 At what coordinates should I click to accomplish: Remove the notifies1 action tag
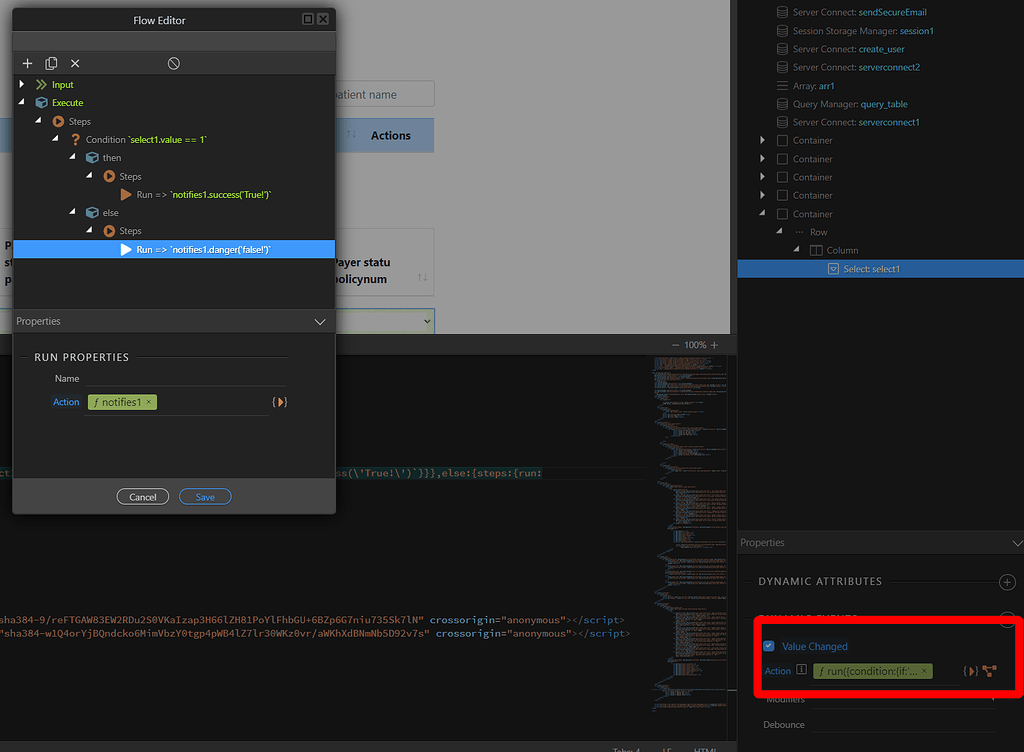pyautogui.click(x=149, y=402)
